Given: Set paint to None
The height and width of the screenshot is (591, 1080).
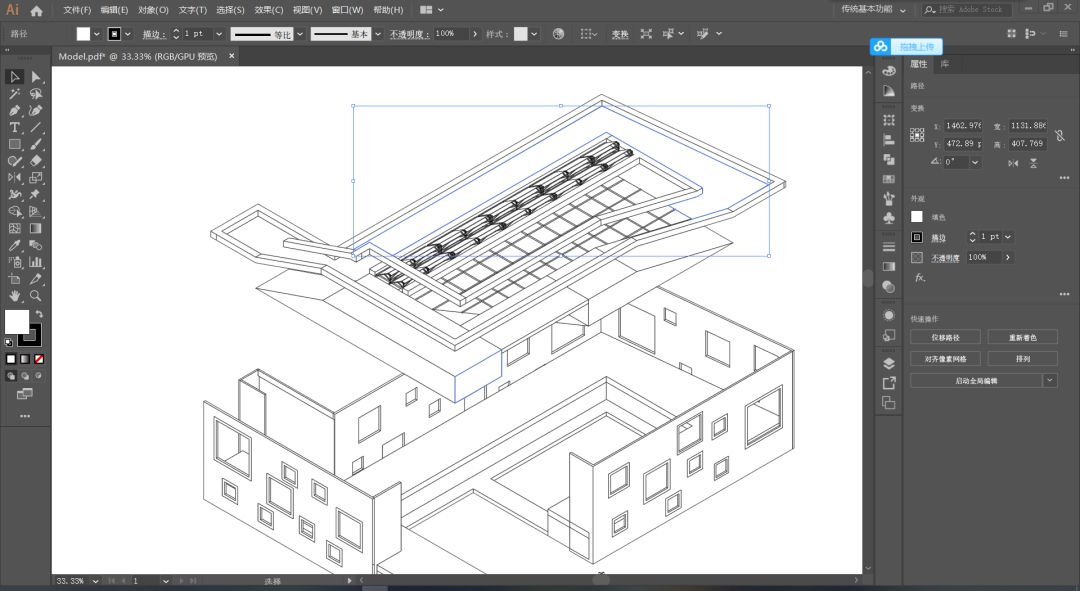Looking at the screenshot, I should 39,359.
